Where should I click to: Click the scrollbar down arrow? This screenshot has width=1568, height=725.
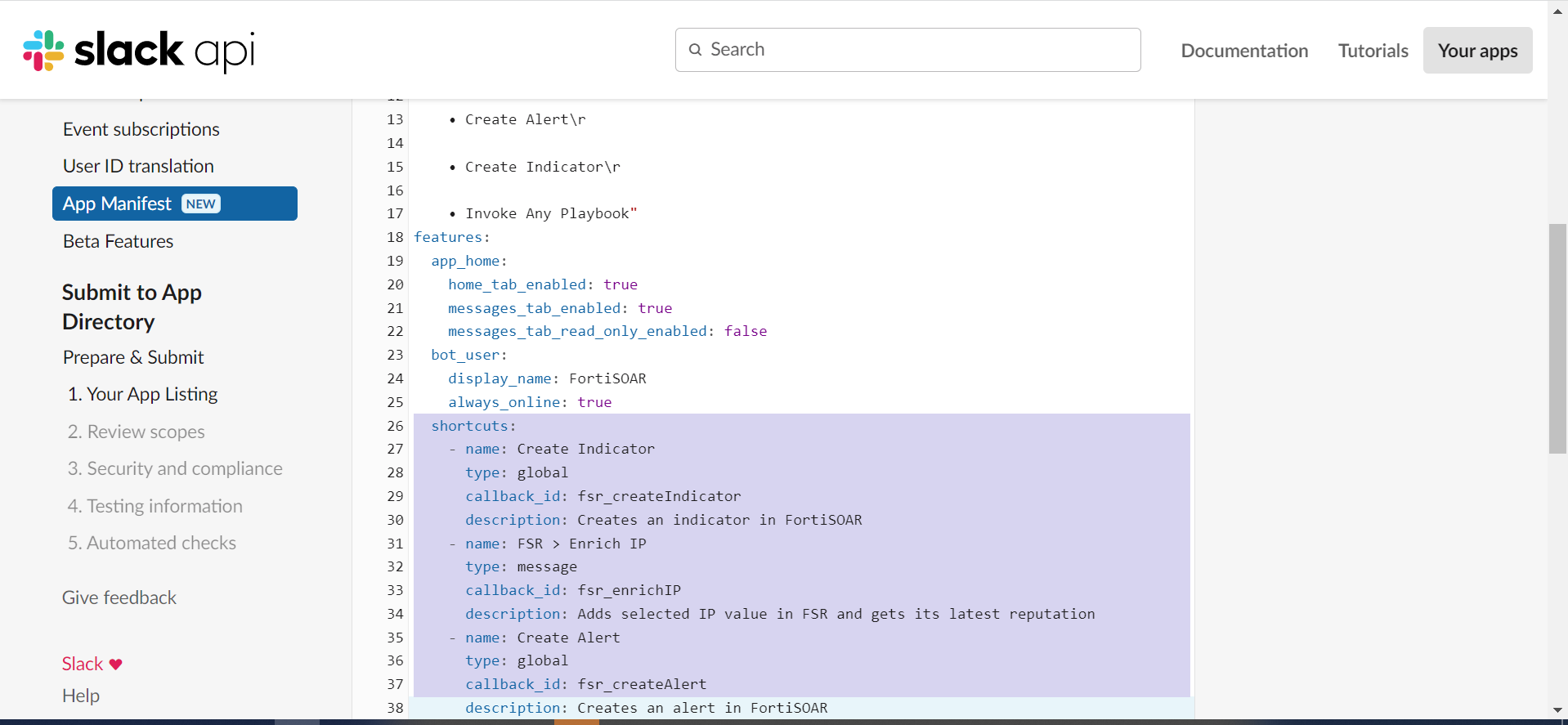(1557, 710)
